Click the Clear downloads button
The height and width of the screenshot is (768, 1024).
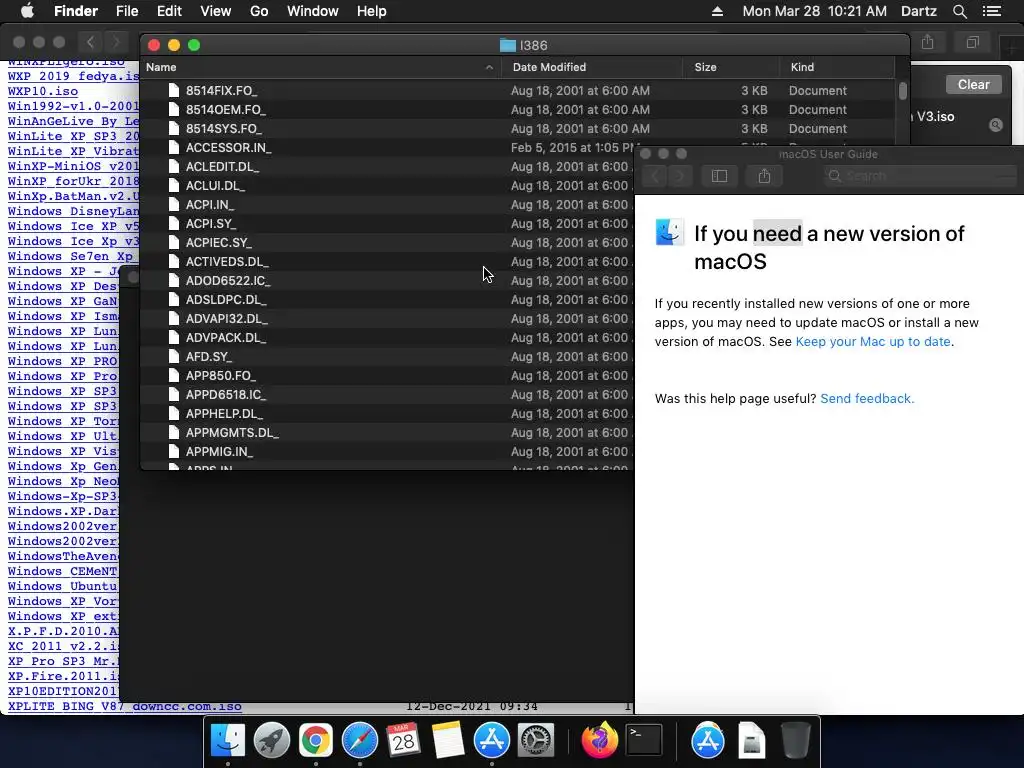[x=973, y=84]
